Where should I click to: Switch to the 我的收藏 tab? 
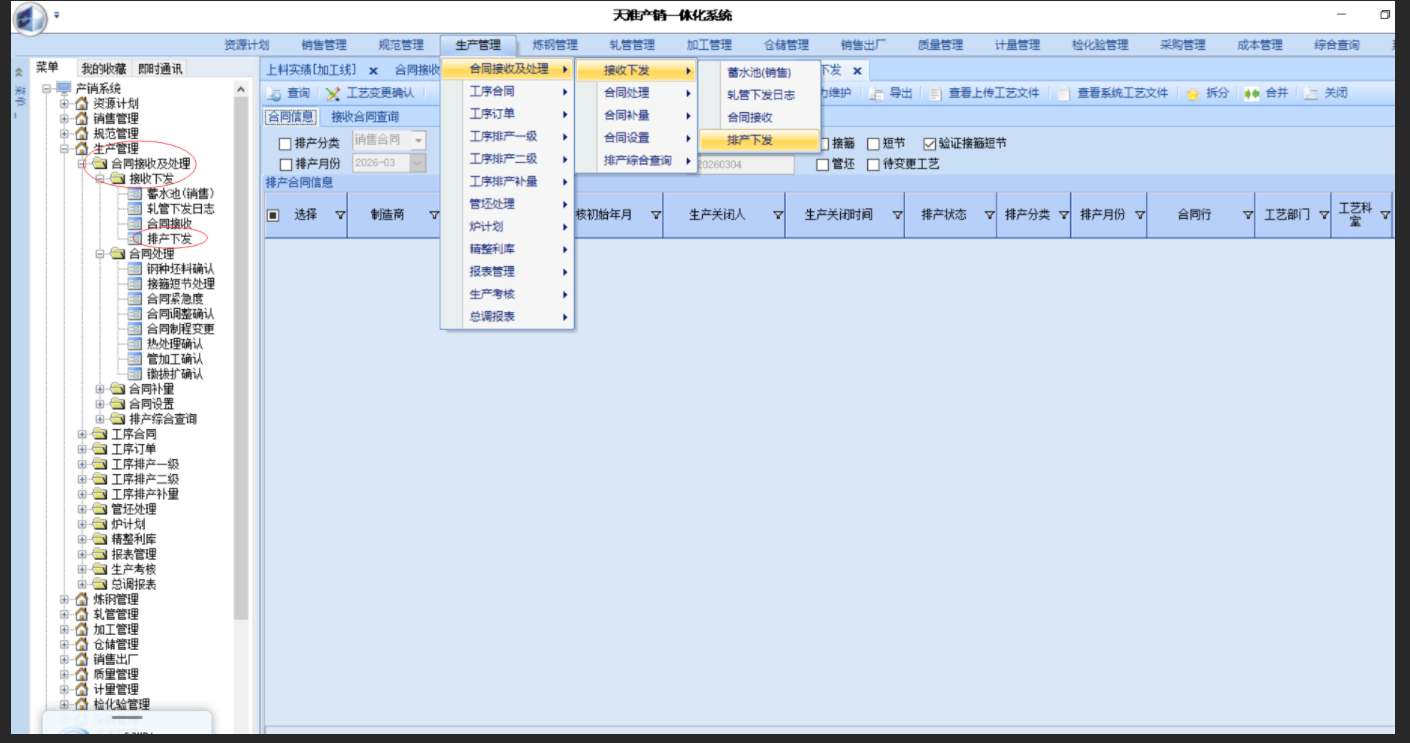[103, 69]
